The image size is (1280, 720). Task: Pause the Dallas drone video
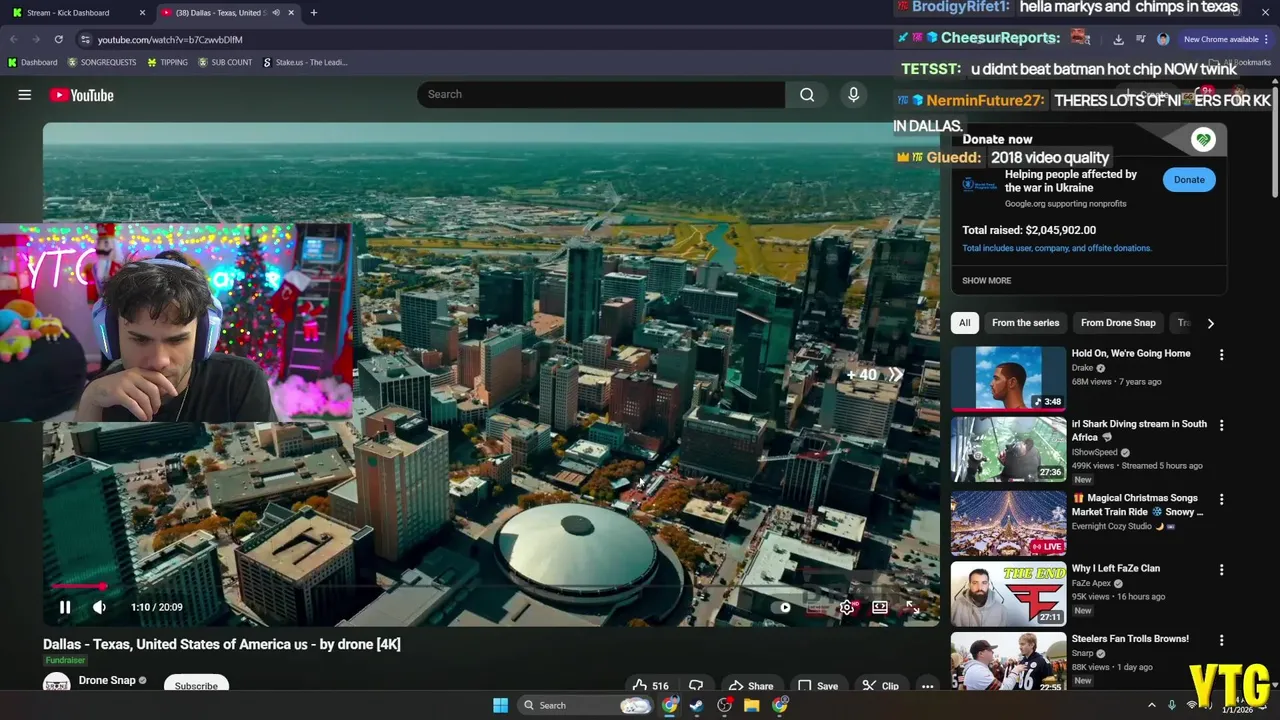(x=65, y=607)
